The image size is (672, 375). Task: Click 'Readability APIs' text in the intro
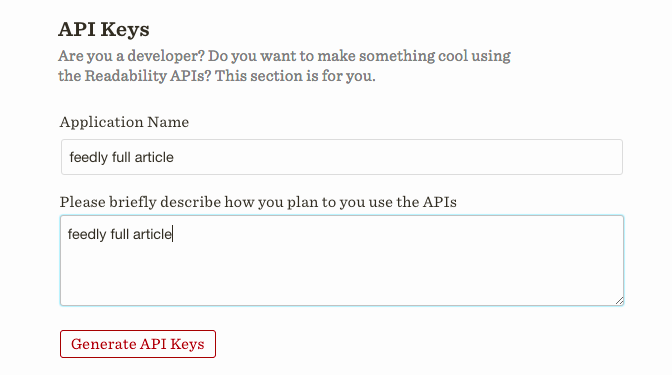coord(142,76)
